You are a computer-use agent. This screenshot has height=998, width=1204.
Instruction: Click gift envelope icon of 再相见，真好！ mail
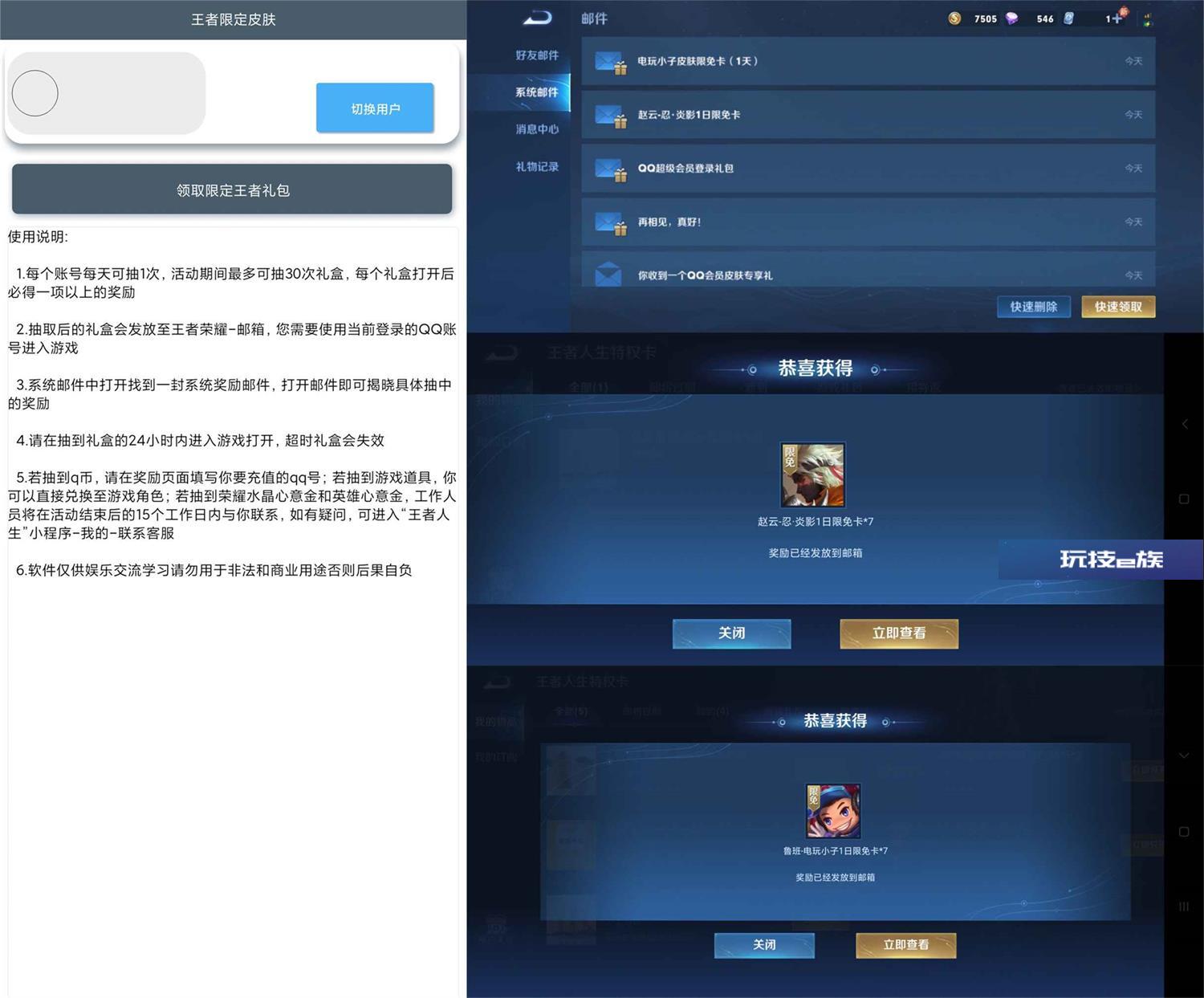tap(610, 223)
